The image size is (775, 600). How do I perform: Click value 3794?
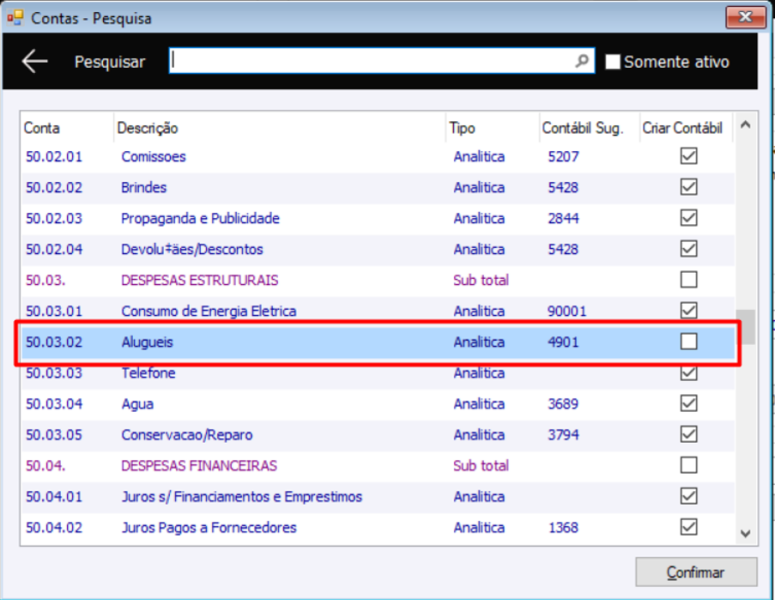click(x=563, y=435)
